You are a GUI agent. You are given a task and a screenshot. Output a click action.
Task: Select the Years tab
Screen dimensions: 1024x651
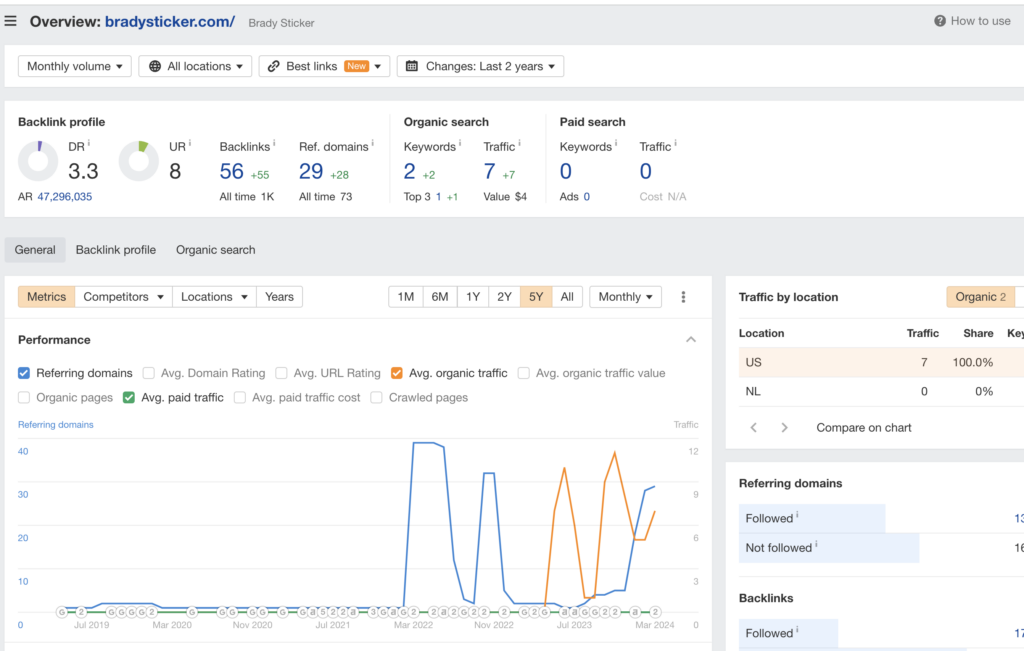click(280, 296)
